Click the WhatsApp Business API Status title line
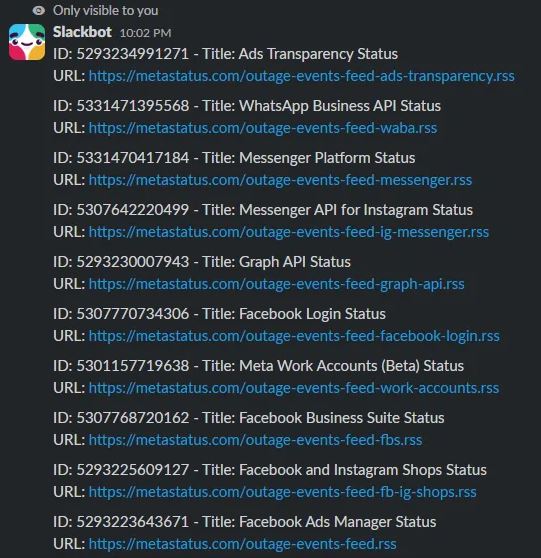The height and width of the screenshot is (558, 541). (247, 106)
